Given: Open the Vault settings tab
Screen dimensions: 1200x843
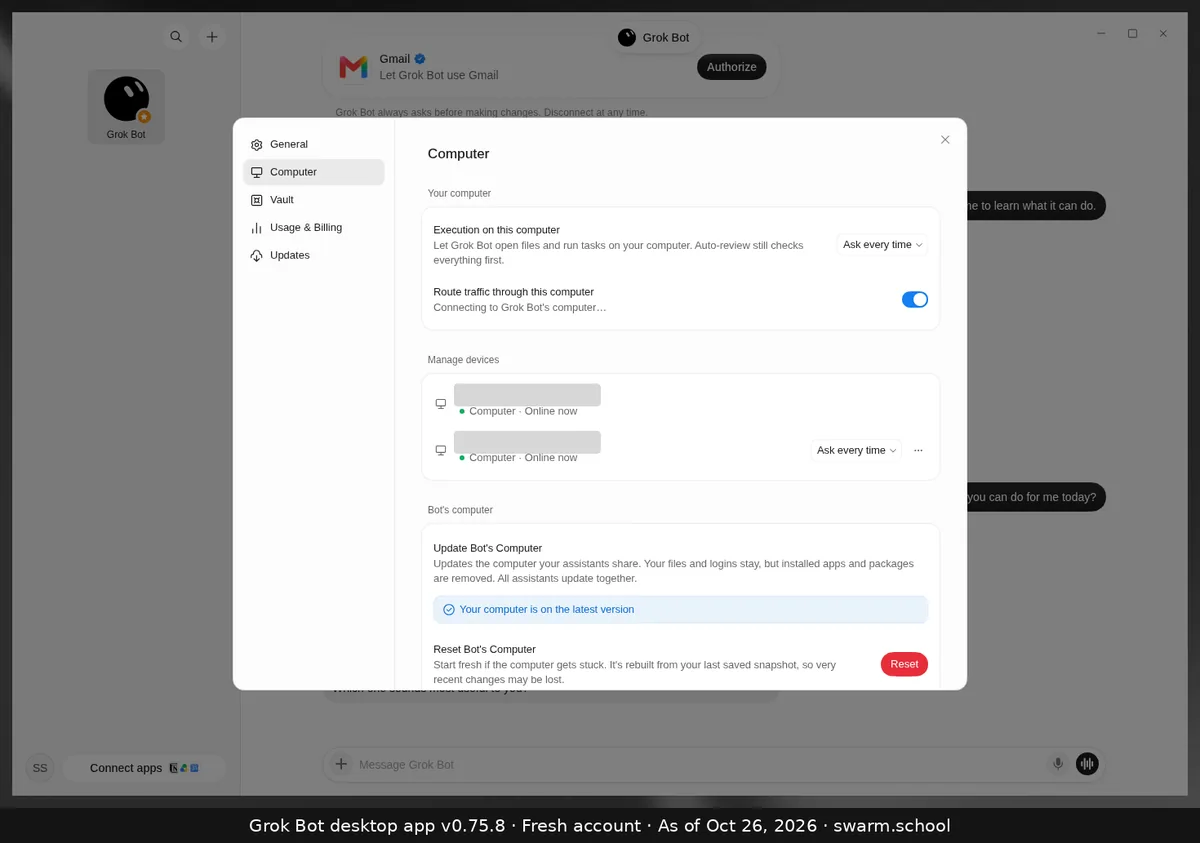Looking at the screenshot, I should click(313, 200).
